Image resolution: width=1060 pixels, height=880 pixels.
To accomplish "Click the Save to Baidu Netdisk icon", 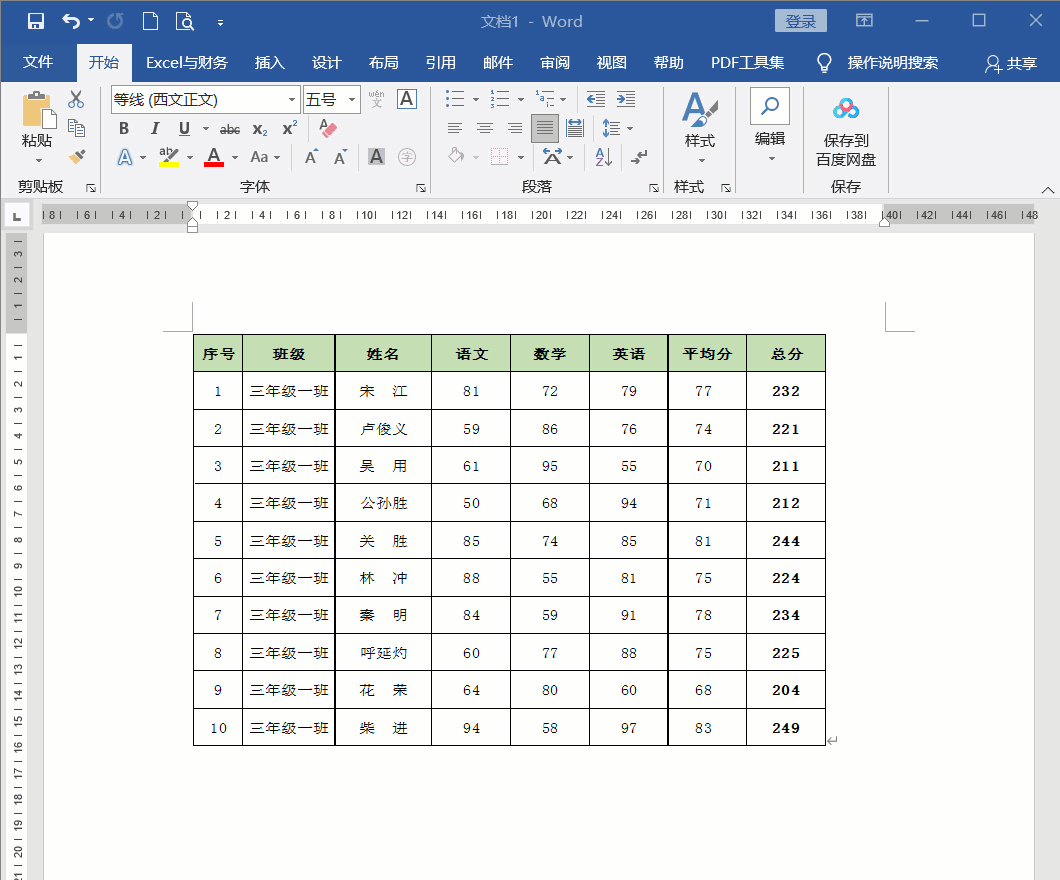I will coord(845,109).
